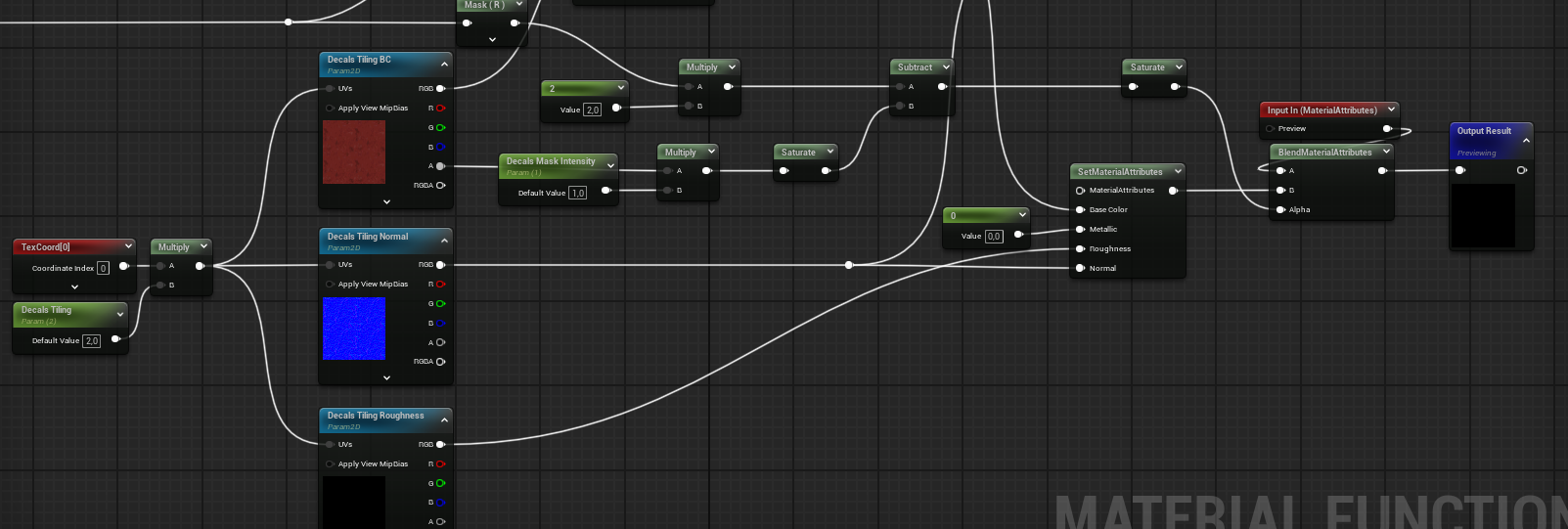Click B input pin of Subtract node
Screen dimensions: 1568x529
coord(900,106)
